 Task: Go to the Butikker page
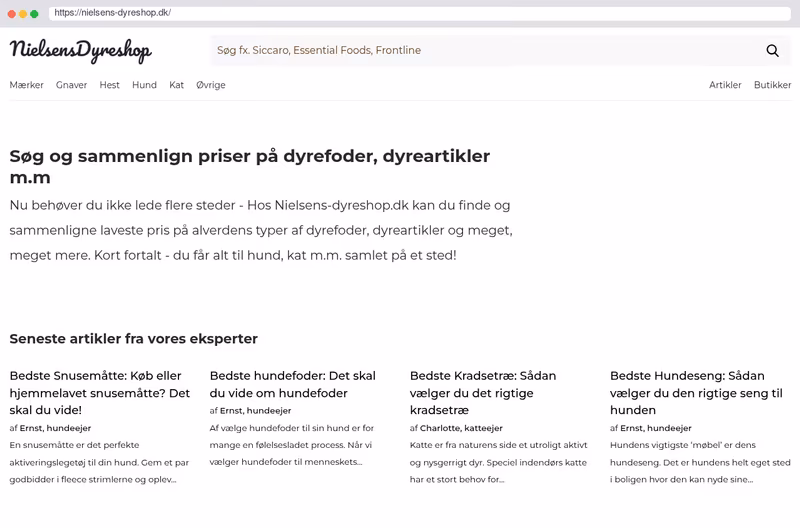point(772,85)
